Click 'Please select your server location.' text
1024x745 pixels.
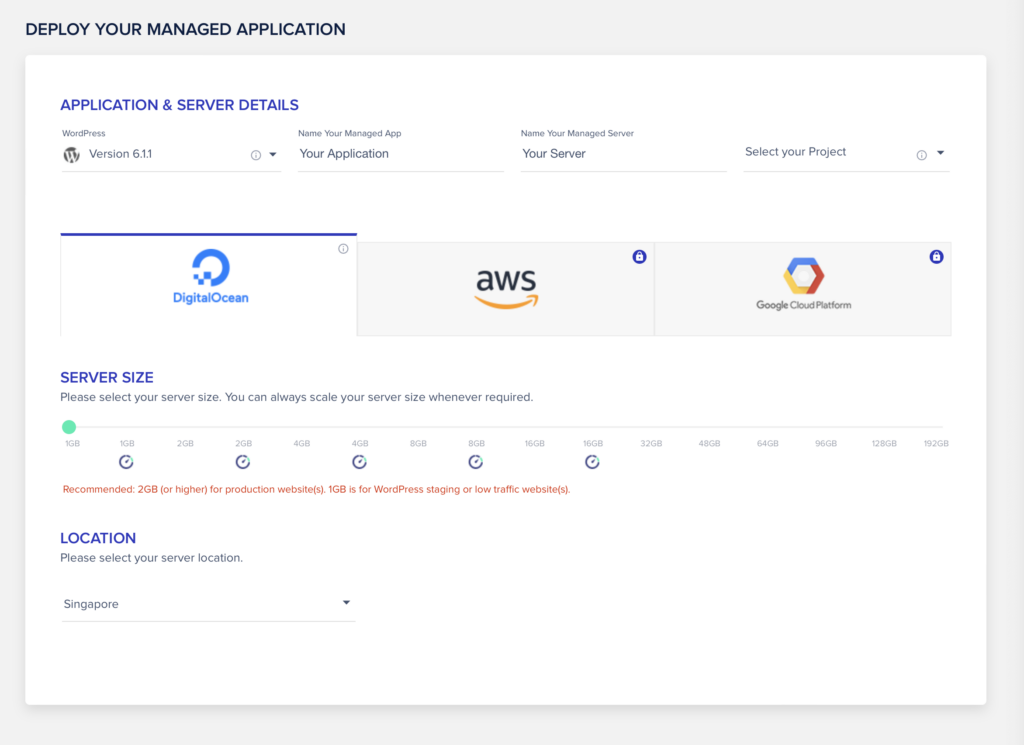click(x=152, y=558)
